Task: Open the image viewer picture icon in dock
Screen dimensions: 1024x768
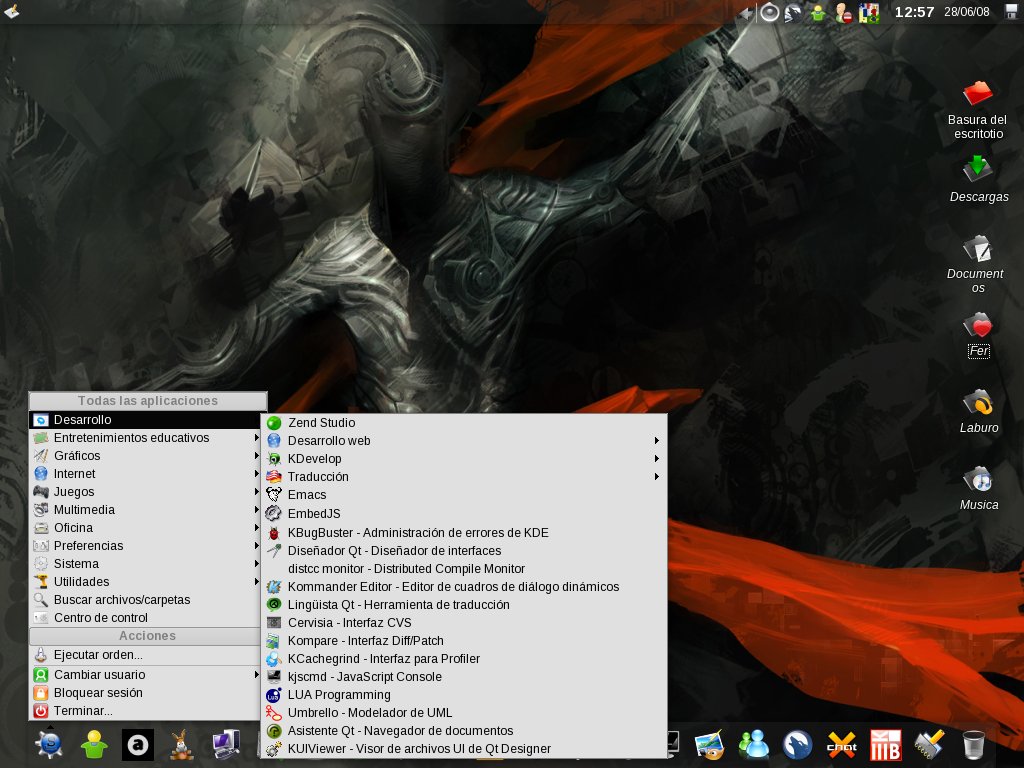Action: pyautogui.click(x=709, y=744)
